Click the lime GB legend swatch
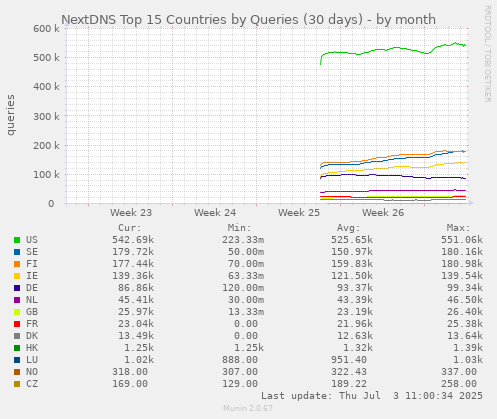Screen dimensions: 497x419 [17, 312]
